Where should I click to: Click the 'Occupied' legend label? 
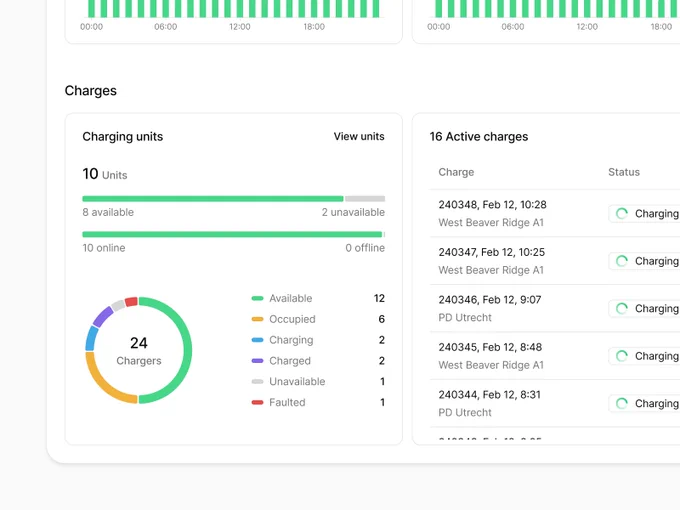click(x=292, y=319)
